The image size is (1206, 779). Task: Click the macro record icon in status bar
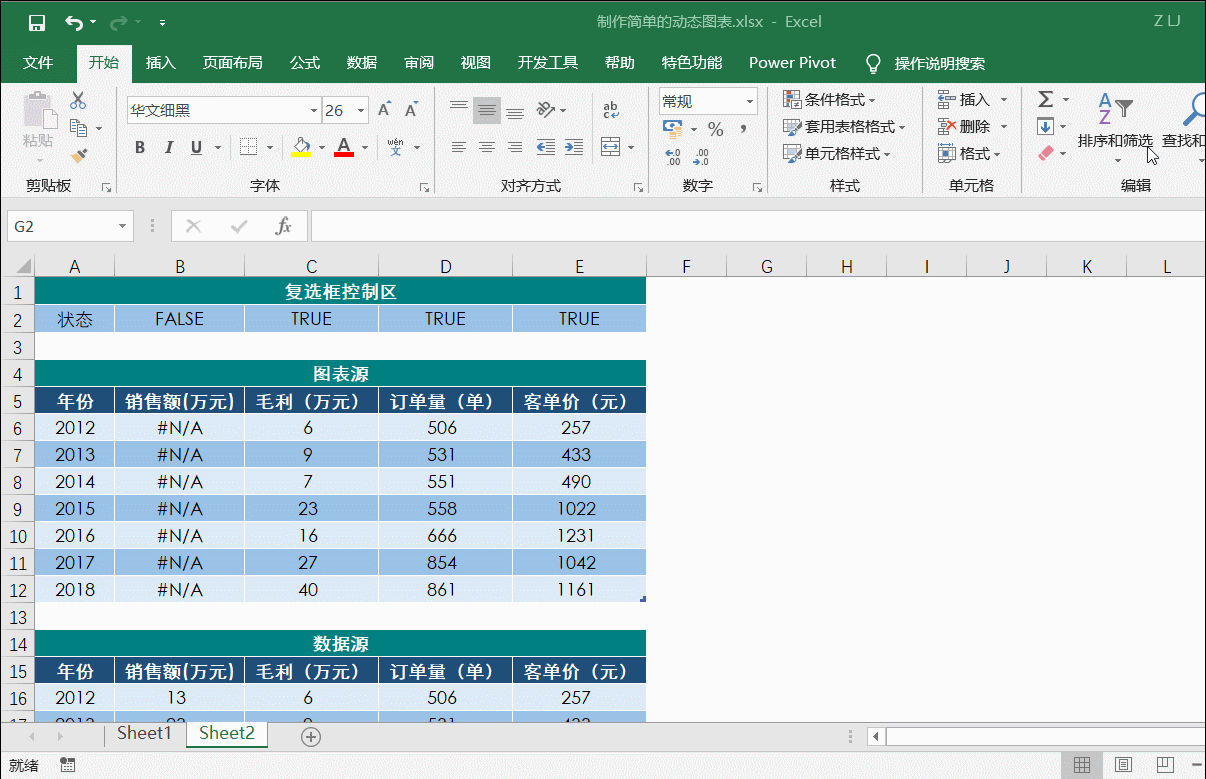click(x=68, y=765)
